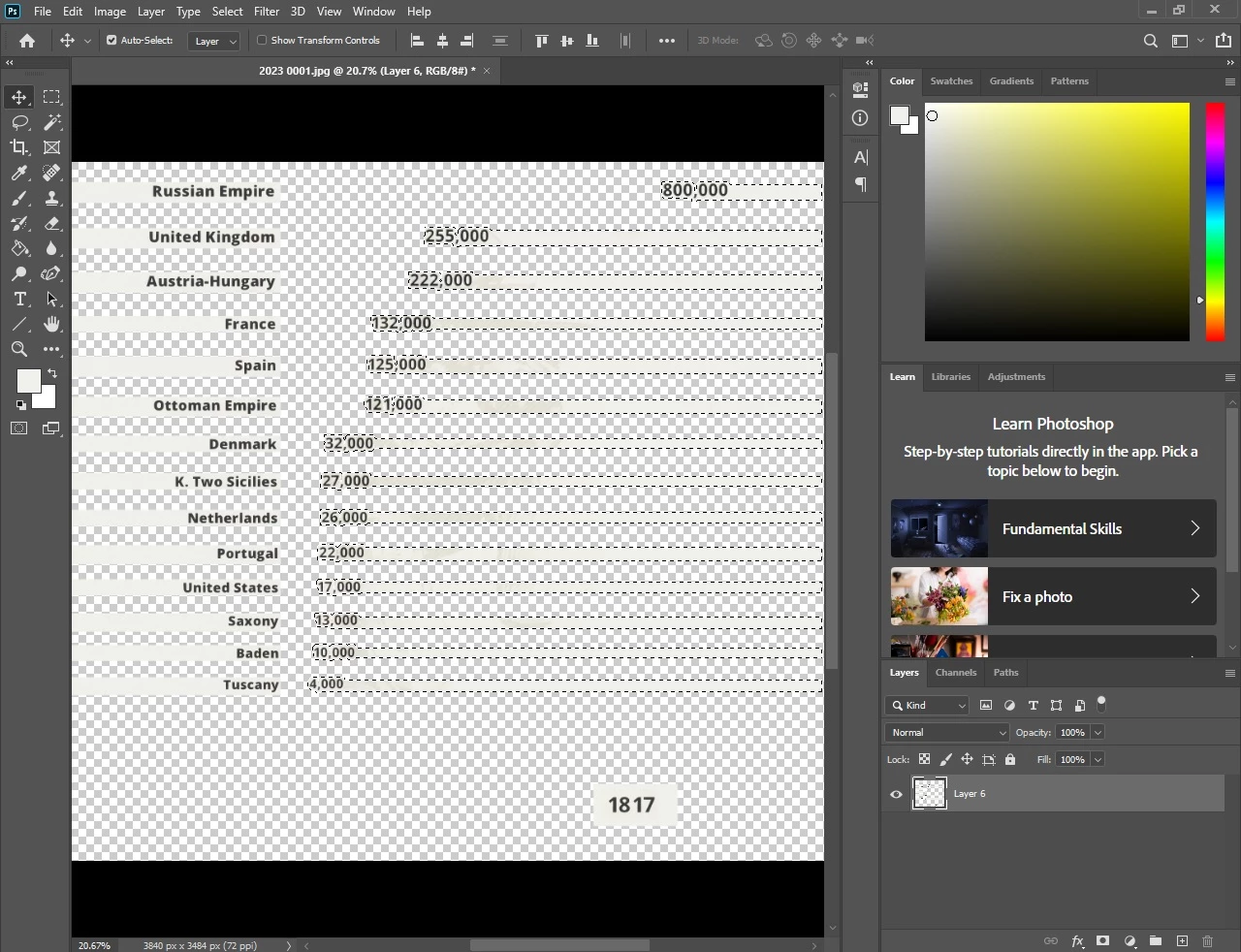Screen dimensions: 1241x952
Task: Click the hue slider strip
Action: pyautogui.click(x=1215, y=222)
